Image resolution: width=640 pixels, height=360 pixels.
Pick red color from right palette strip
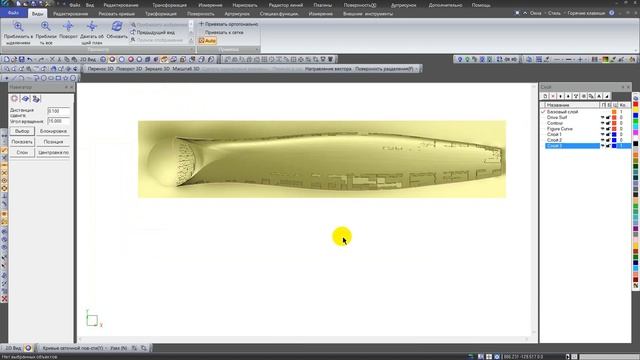pyautogui.click(x=636, y=104)
